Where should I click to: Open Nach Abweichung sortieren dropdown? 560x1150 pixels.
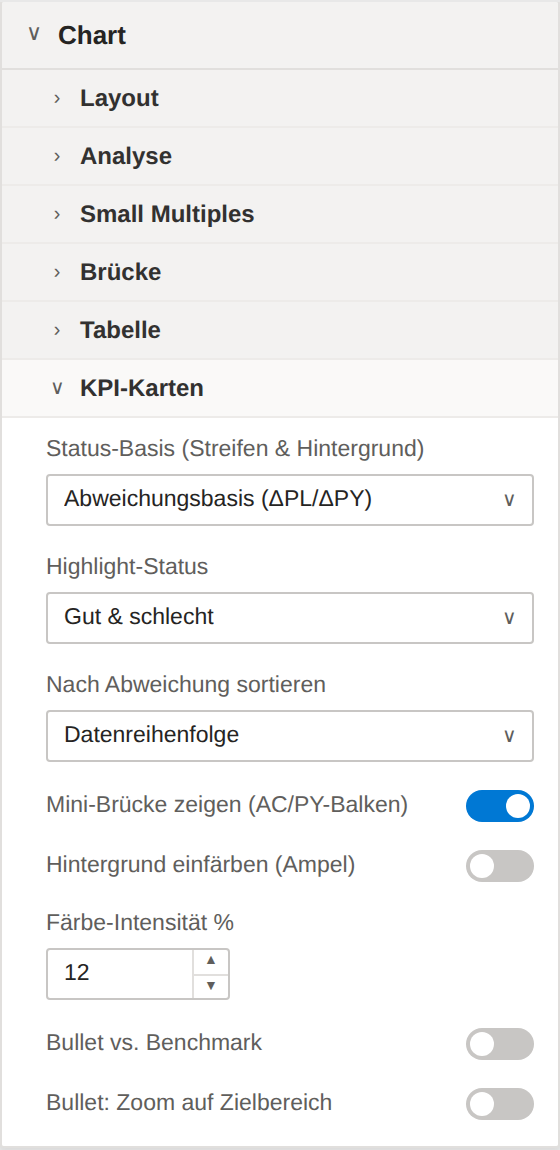tap(290, 735)
